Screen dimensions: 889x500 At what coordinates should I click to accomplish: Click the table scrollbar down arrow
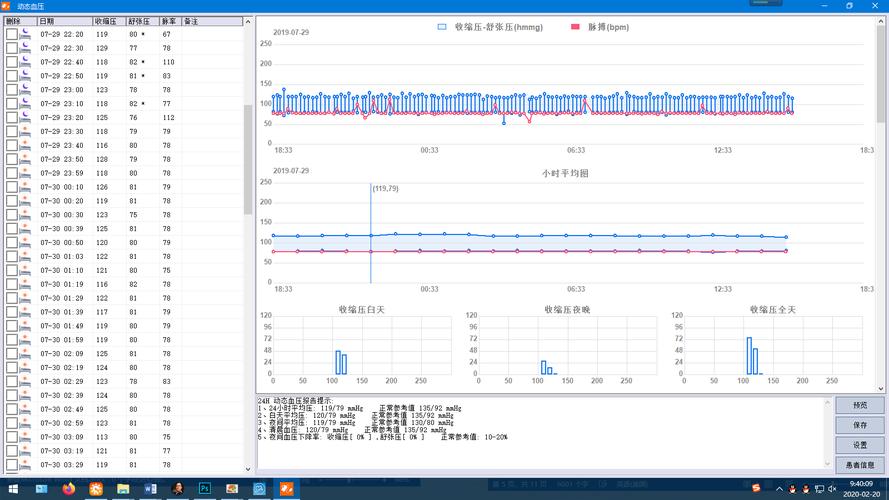pos(248,469)
